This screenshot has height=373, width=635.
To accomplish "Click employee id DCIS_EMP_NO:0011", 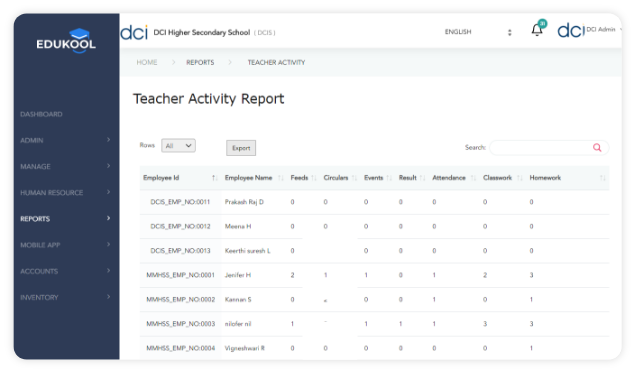I will click(180, 202).
